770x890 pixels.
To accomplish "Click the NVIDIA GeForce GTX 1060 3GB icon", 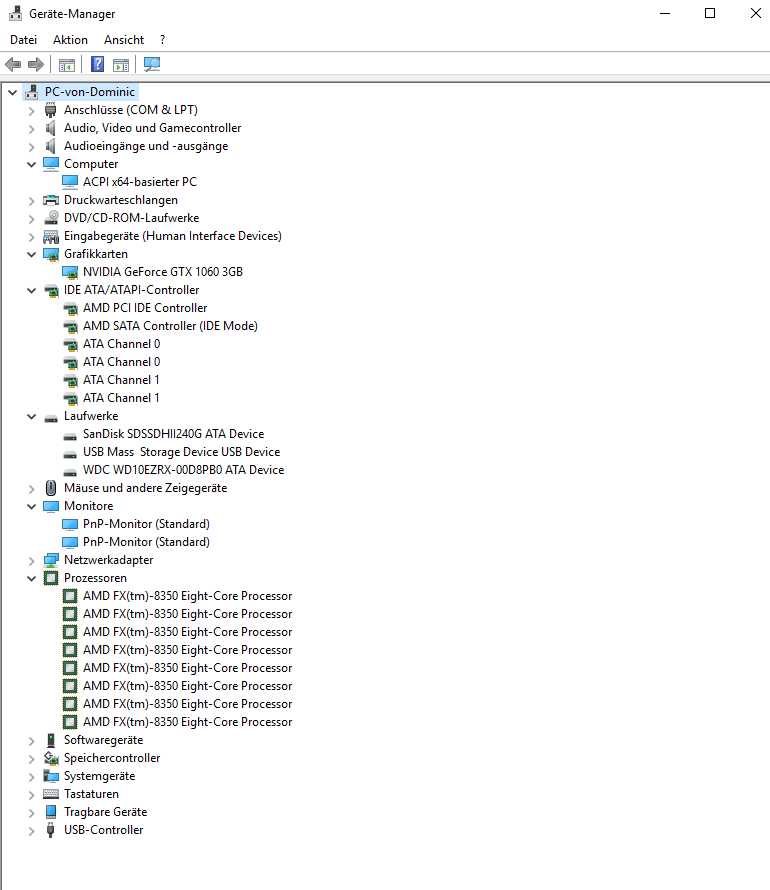I will pyautogui.click(x=70, y=272).
